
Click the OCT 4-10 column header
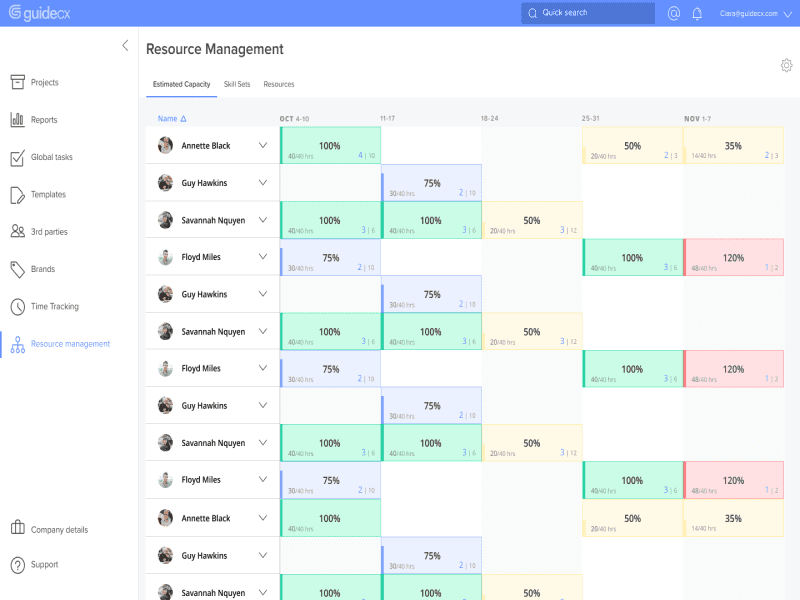pyautogui.click(x=294, y=119)
